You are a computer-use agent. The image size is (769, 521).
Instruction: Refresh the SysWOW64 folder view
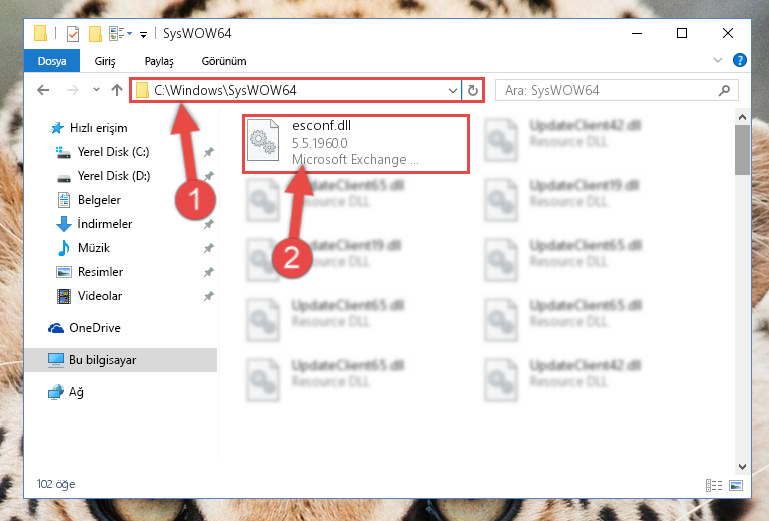[x=472, y=90]
